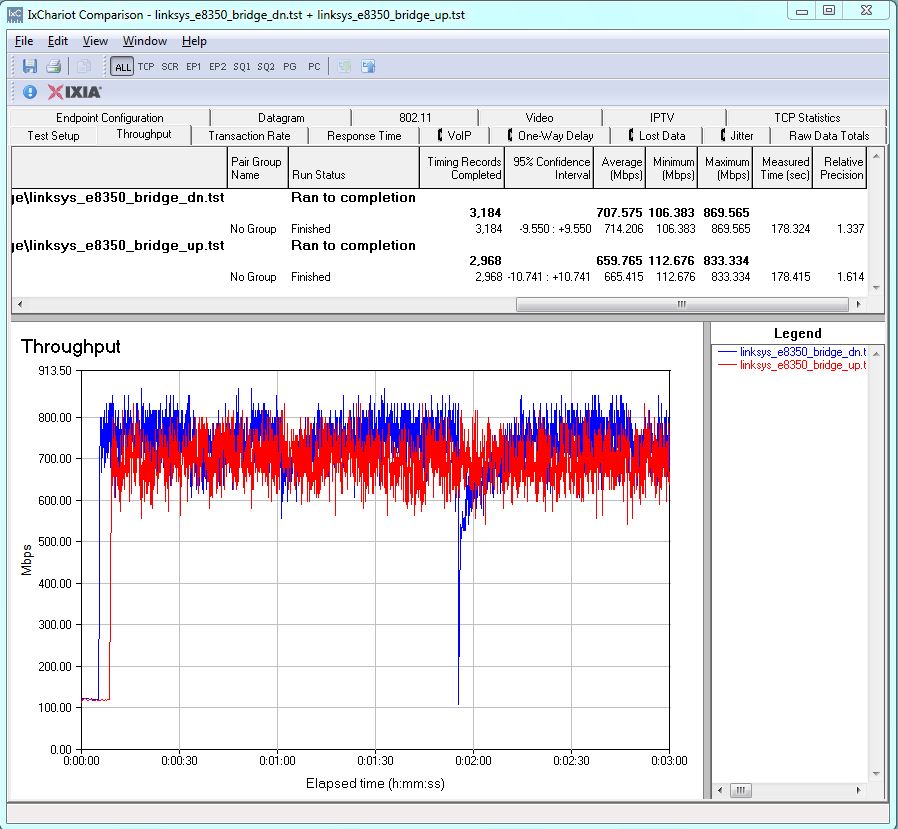Toggle the TCP filter button
The width and height of the screenshot is (898, 829).
coord(146,66)
